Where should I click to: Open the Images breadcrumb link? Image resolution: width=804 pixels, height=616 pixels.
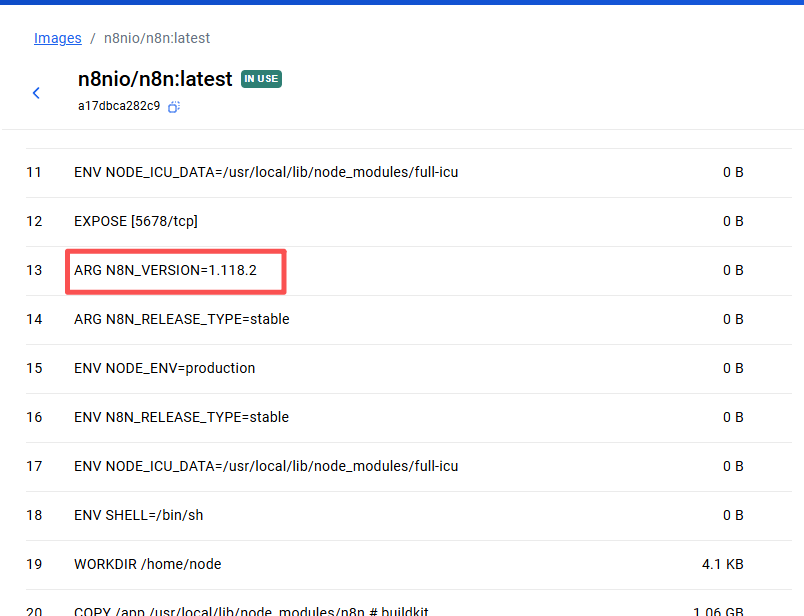pos(57,38)
